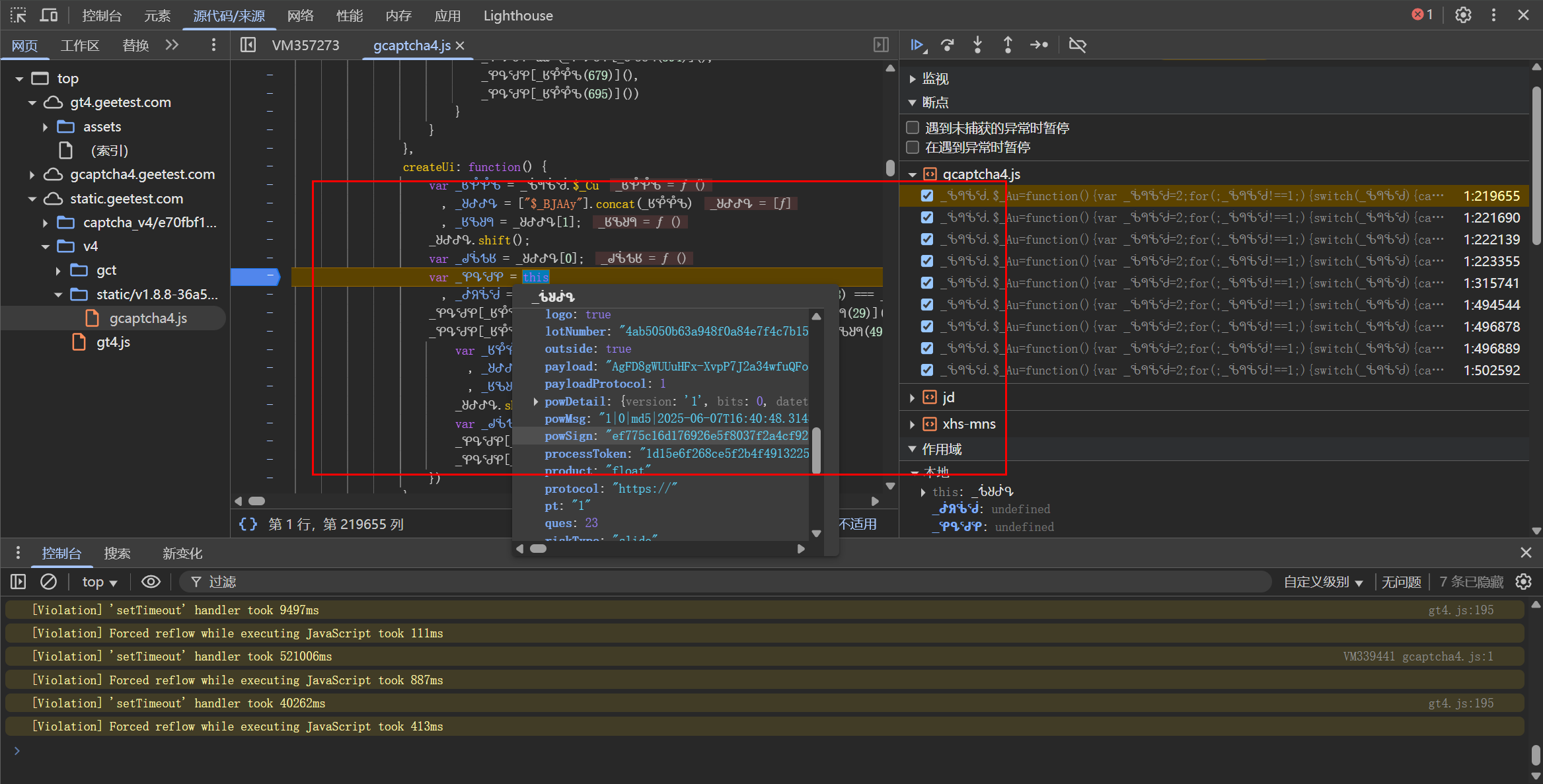Screen dimensions: 1543x784
Task: Expand the jd breakpoints group
Action: coord(913,398)
